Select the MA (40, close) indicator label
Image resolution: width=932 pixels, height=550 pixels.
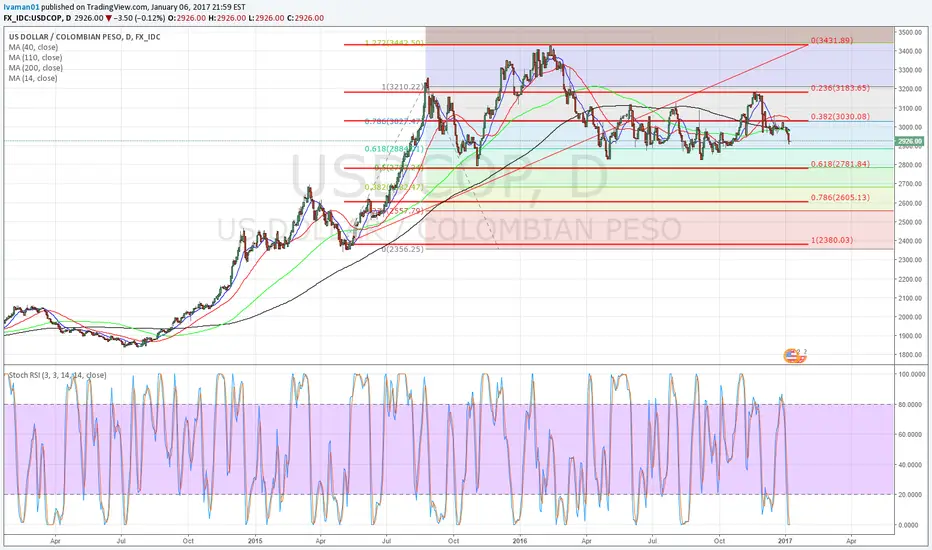[x=33, y=47]
